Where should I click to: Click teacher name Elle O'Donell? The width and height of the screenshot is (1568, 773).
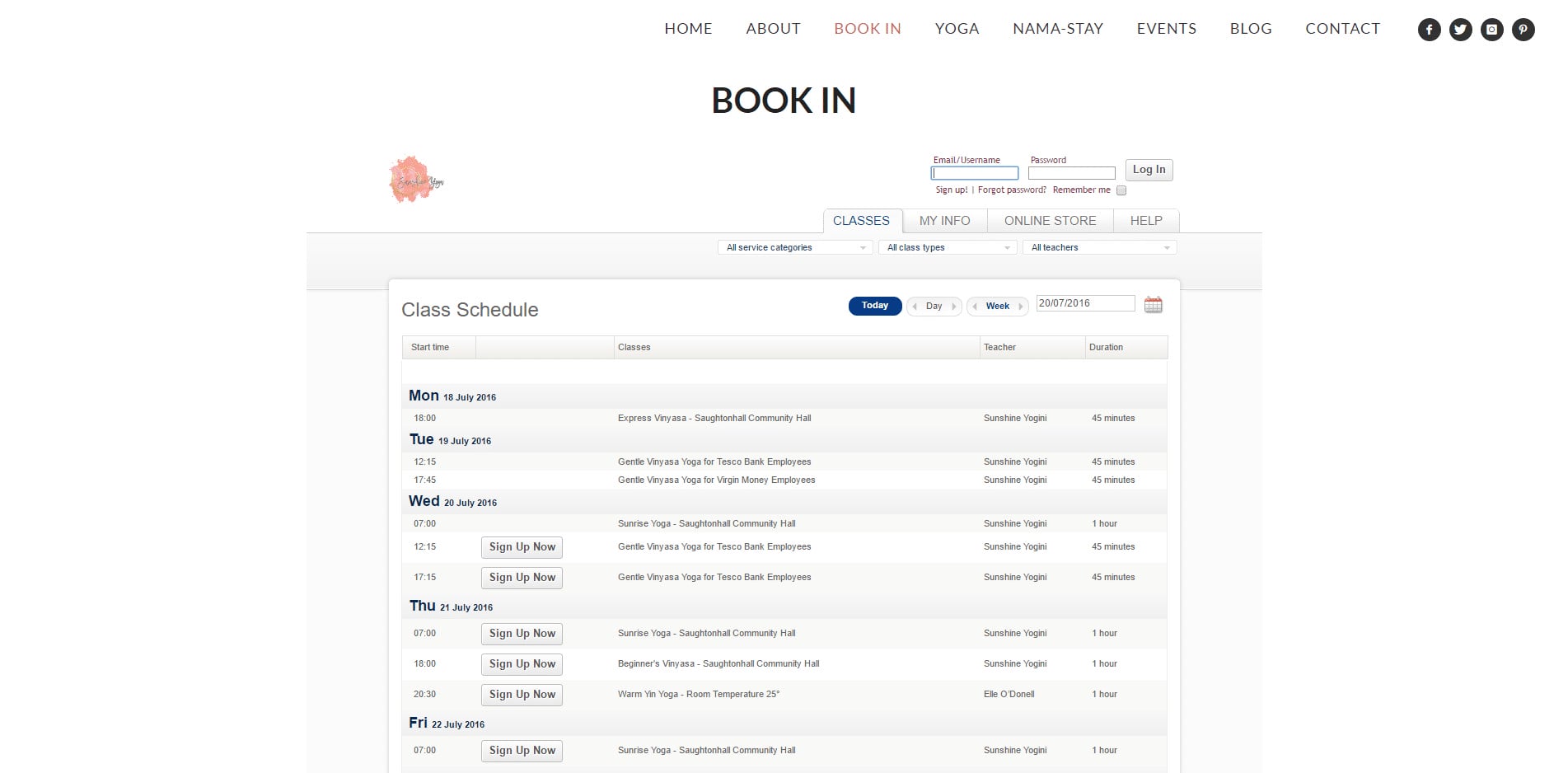1009,694
